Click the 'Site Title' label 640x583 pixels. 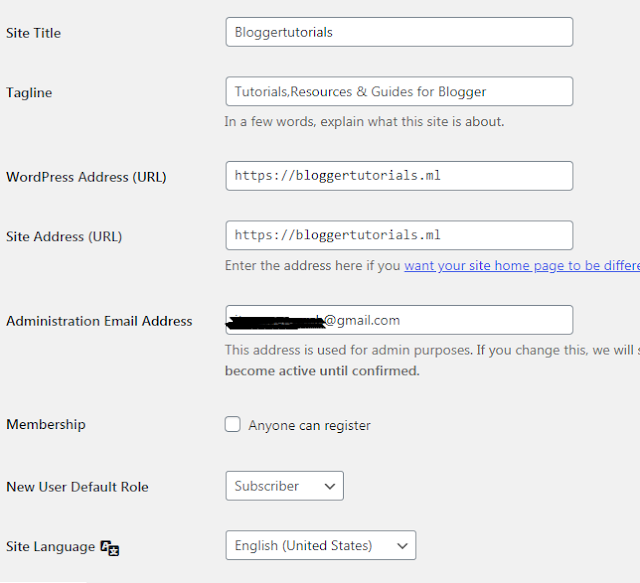tap(34, 33)
